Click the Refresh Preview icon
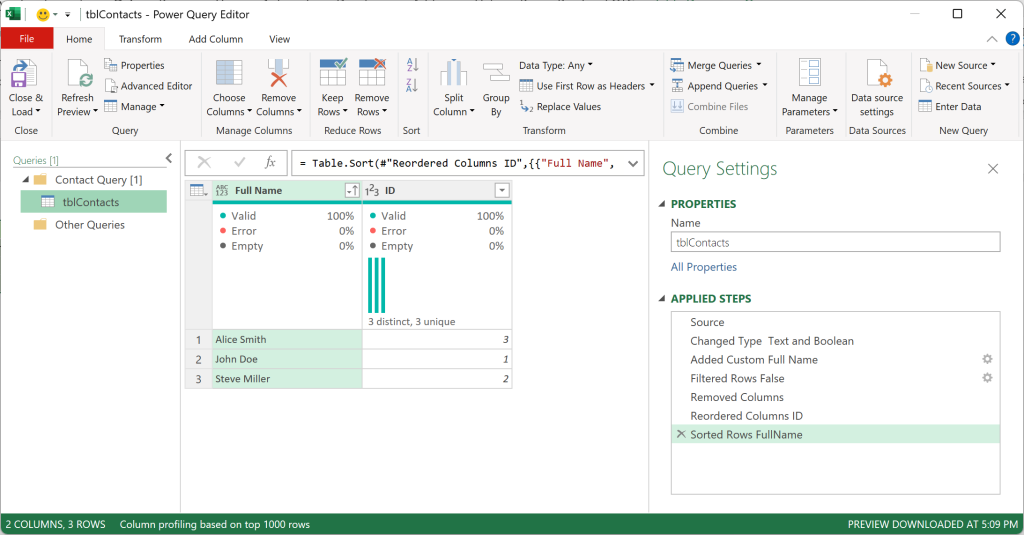The height and width of the screenshot is (535, 1024). tap(79, 73)
